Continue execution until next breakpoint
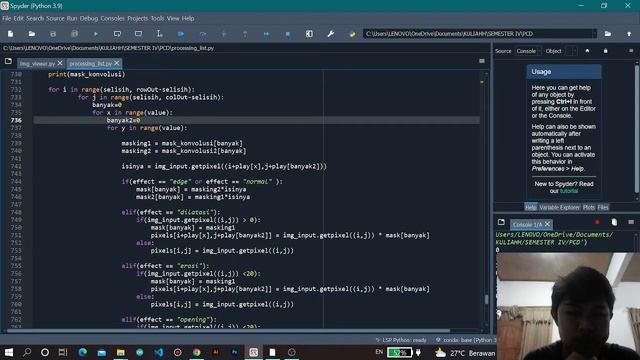Image resolution: width=640 pixels, height=360 pixels. (266, 34)
